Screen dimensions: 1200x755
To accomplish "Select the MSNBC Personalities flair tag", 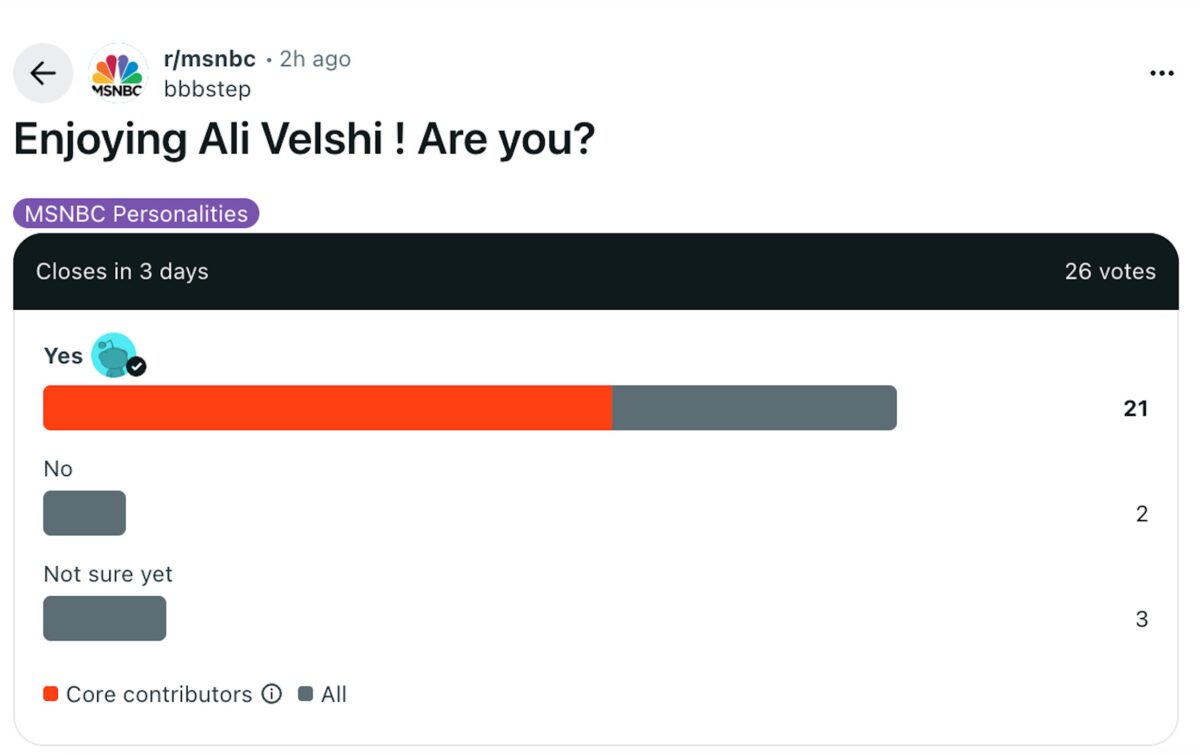I will (x=136, y=213).
